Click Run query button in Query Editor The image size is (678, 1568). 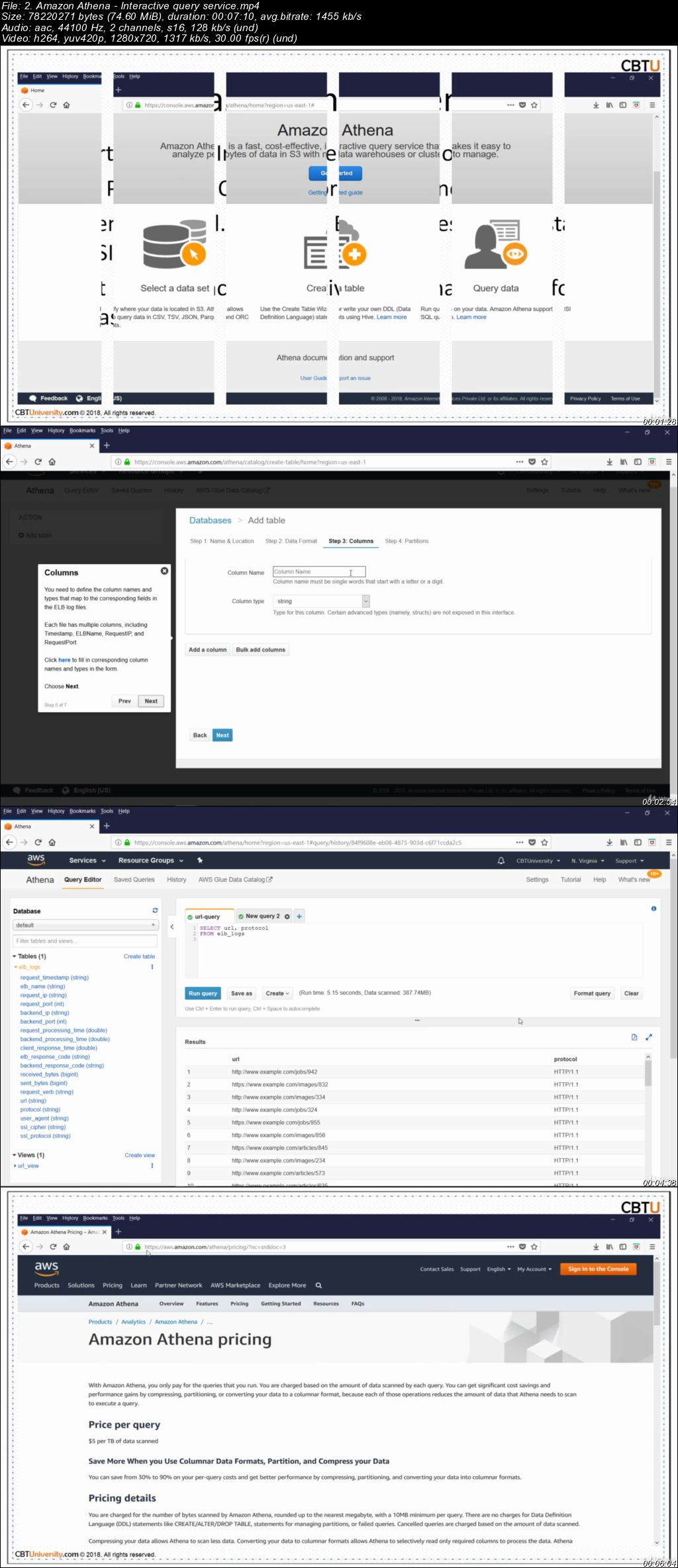(203, 993)
